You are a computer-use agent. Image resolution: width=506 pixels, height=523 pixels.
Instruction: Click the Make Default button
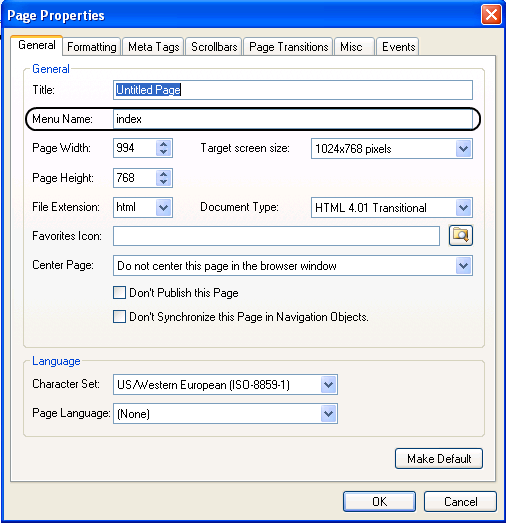tap(439, 459)
